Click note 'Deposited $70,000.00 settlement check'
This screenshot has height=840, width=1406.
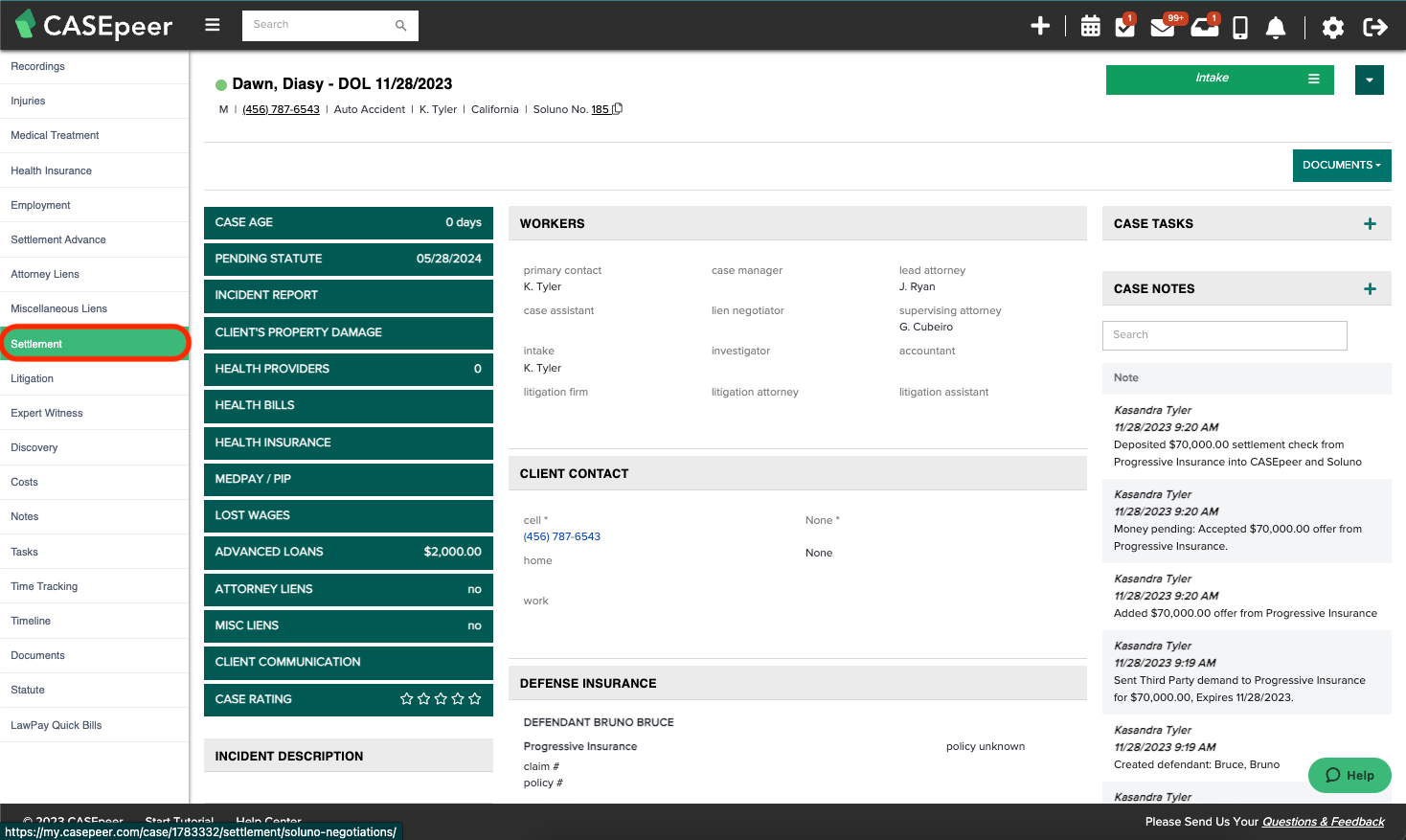[x=1237, y=453]
